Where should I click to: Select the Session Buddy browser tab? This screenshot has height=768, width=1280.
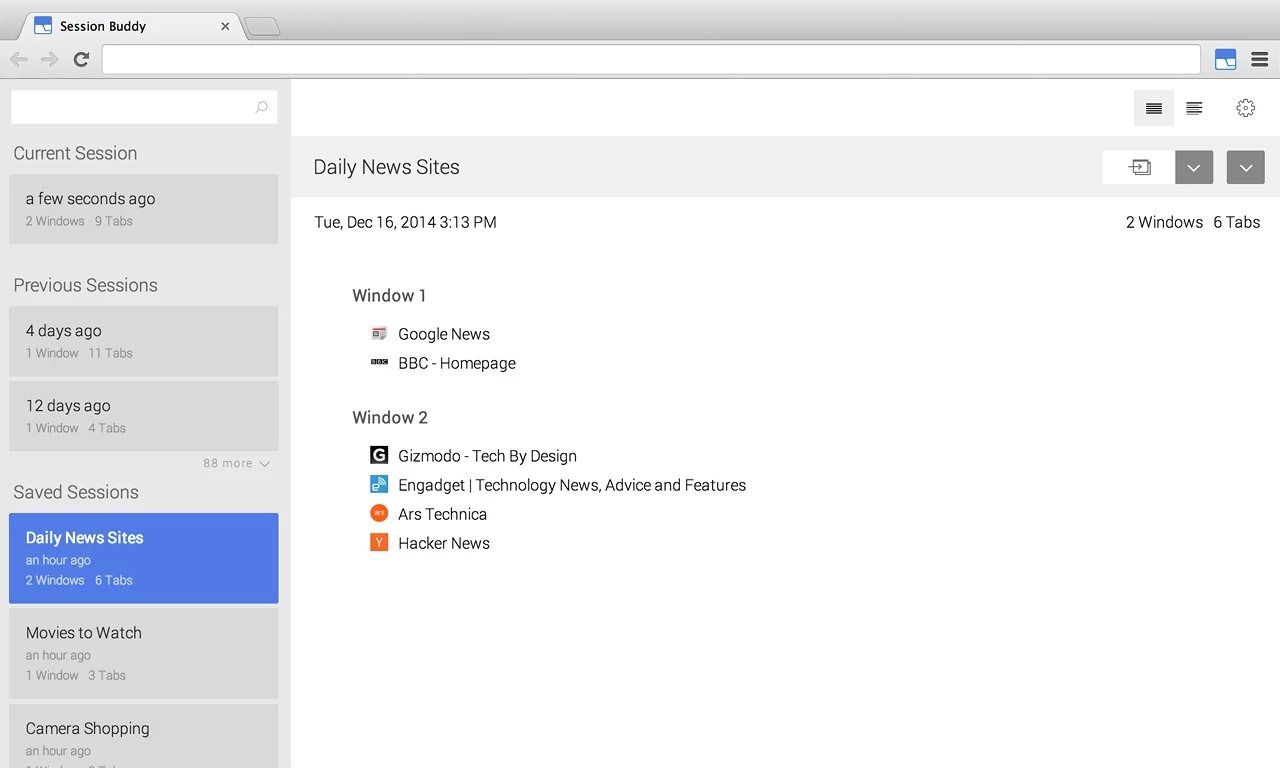pos(120,26)
